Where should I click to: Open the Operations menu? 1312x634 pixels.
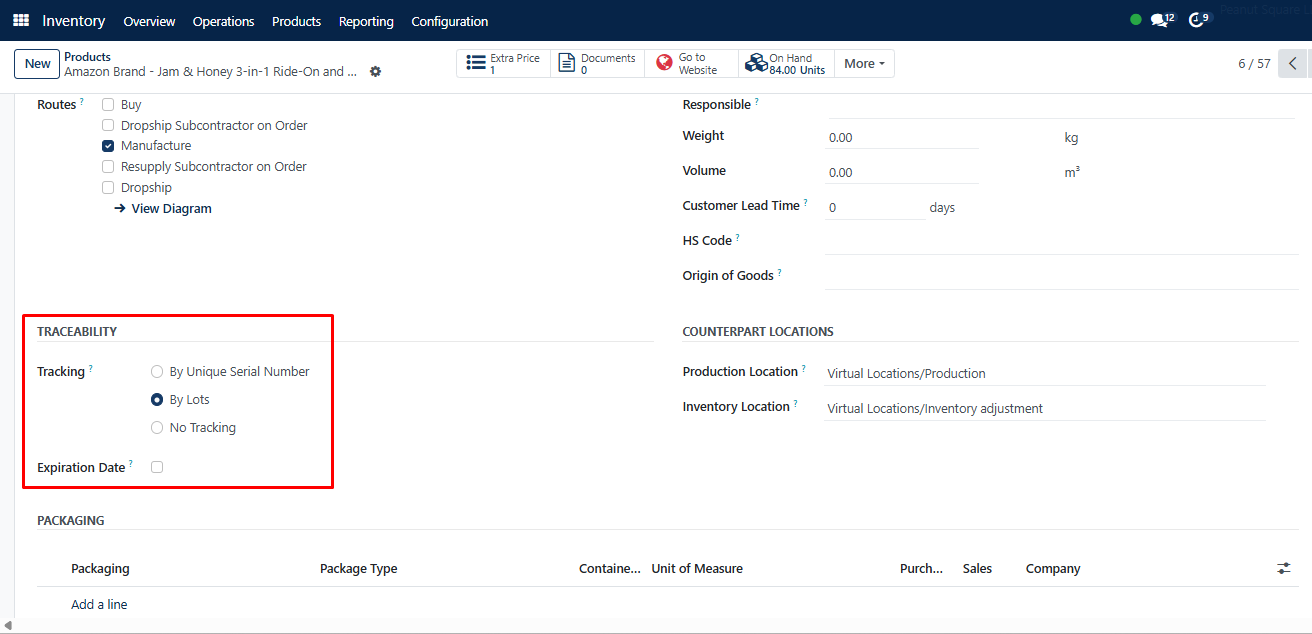click(x=223, y=21)
